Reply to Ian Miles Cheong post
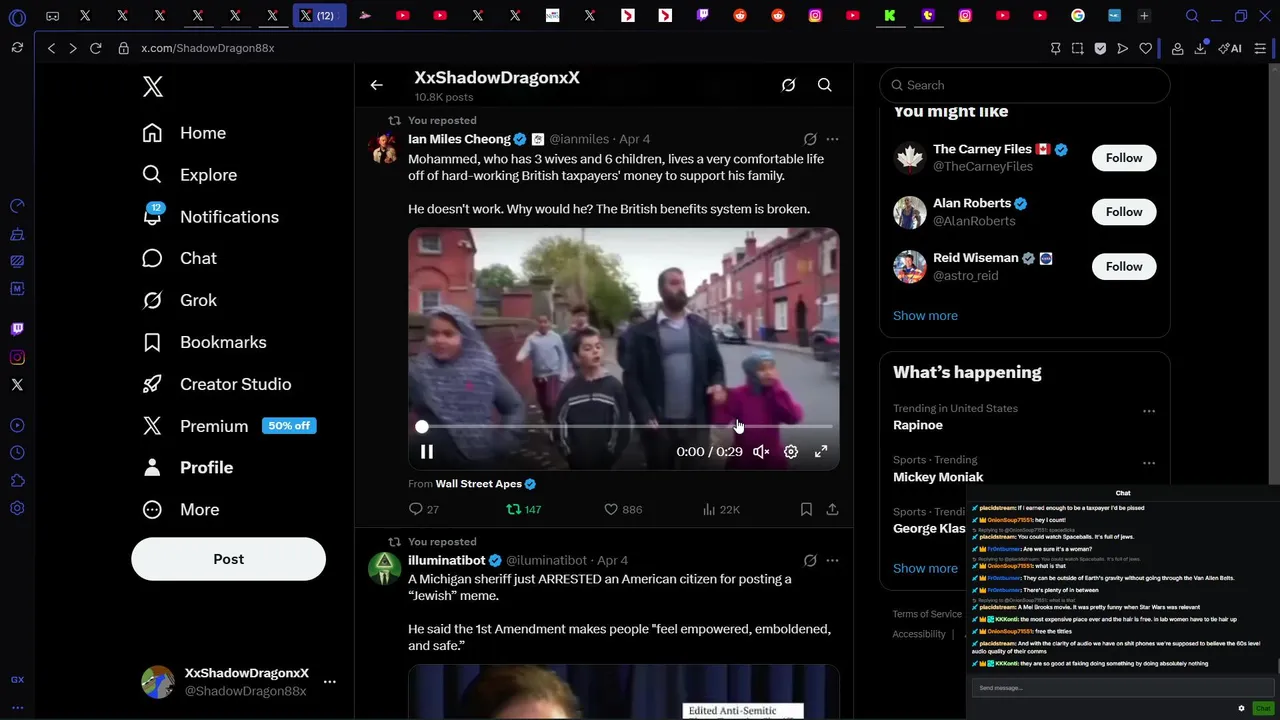This screenshot has width=1280, height=720. pos(424,509)
